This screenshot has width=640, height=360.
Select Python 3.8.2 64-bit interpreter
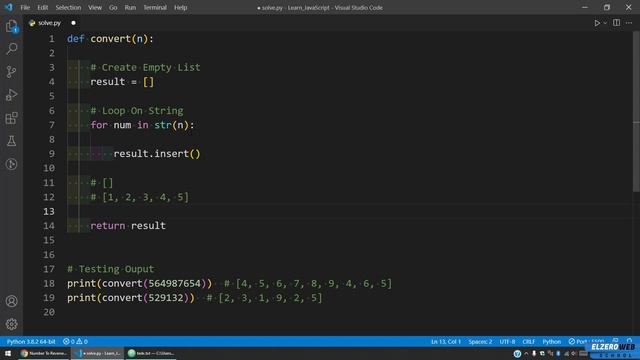(x=31, y=342)
